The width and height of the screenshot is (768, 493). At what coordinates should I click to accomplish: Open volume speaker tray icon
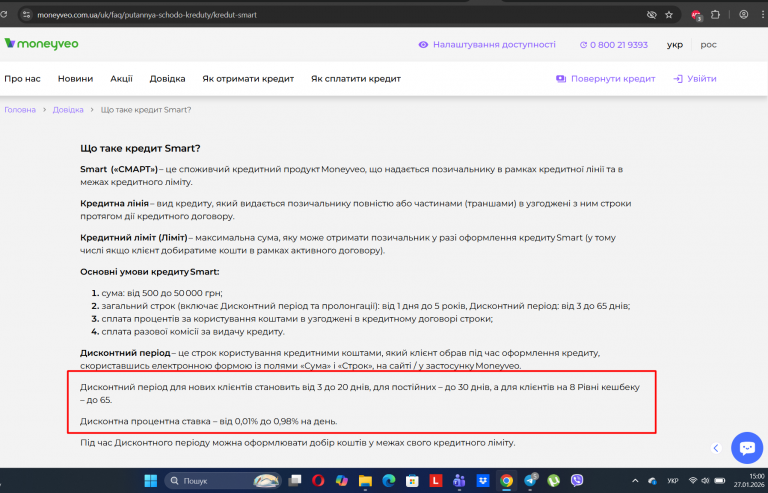coord(705,481)
